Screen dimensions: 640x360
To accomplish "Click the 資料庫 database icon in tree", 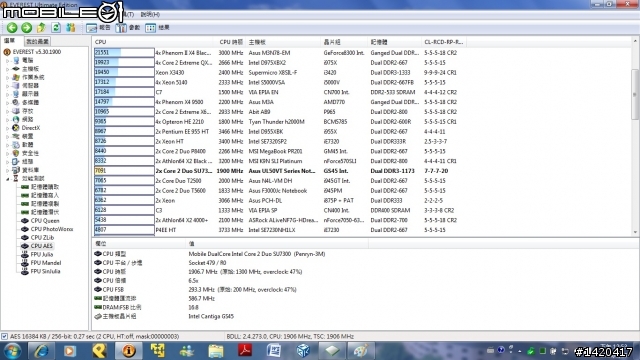I will click(x=16, y=170).
